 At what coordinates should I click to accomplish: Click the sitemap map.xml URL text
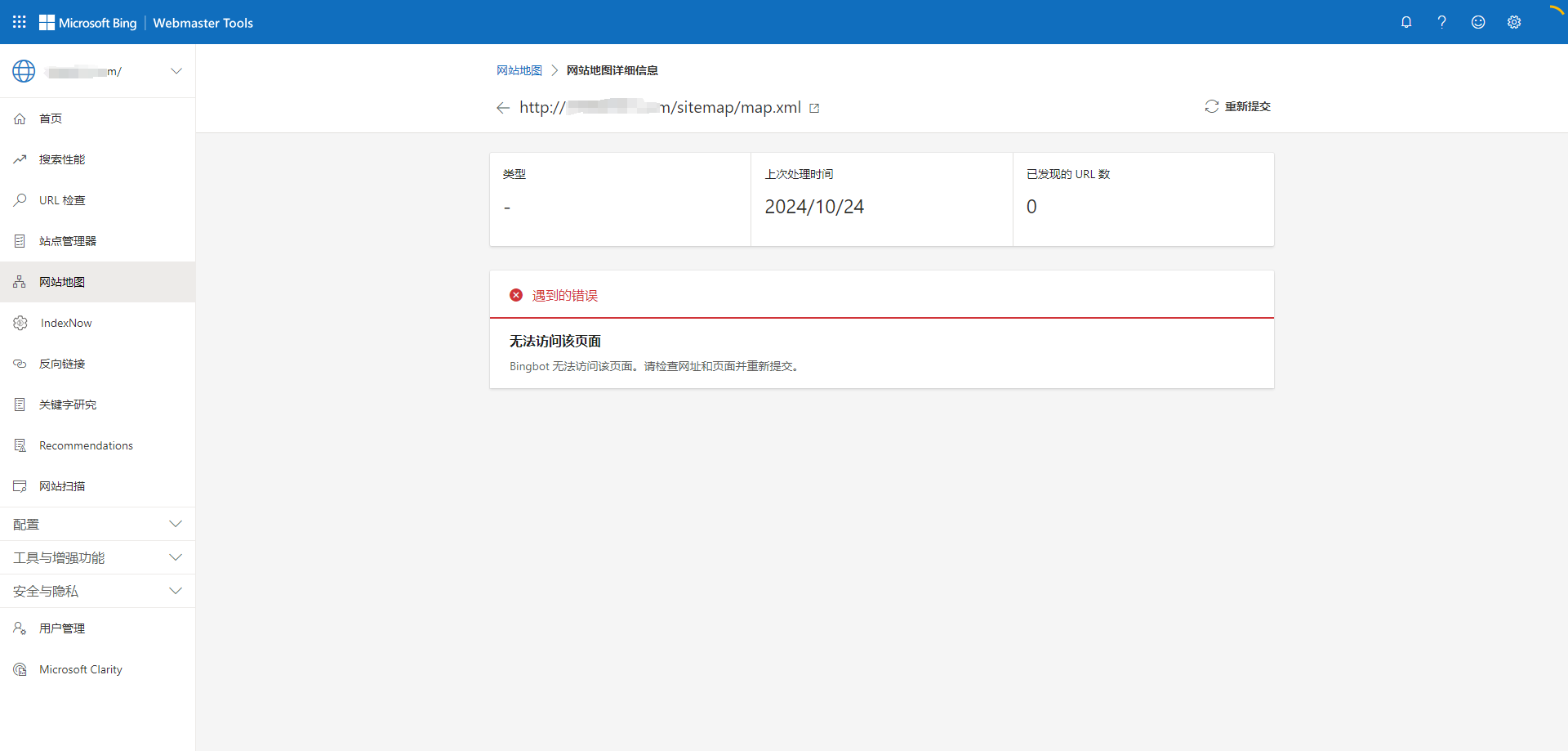[660, 107]
